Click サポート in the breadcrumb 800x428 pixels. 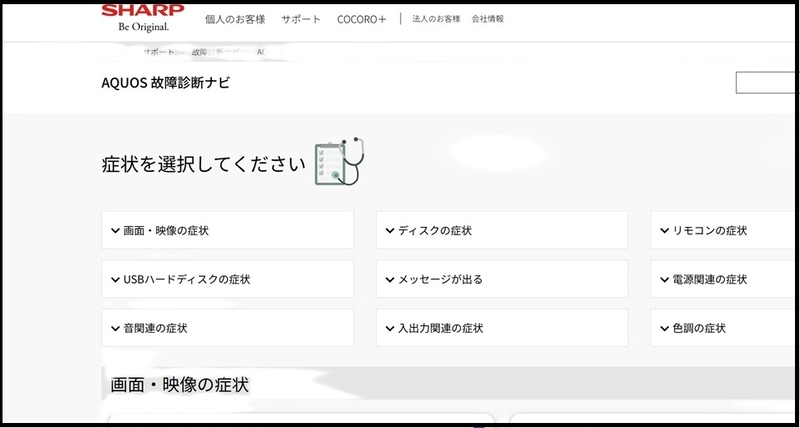click(158, 52)
